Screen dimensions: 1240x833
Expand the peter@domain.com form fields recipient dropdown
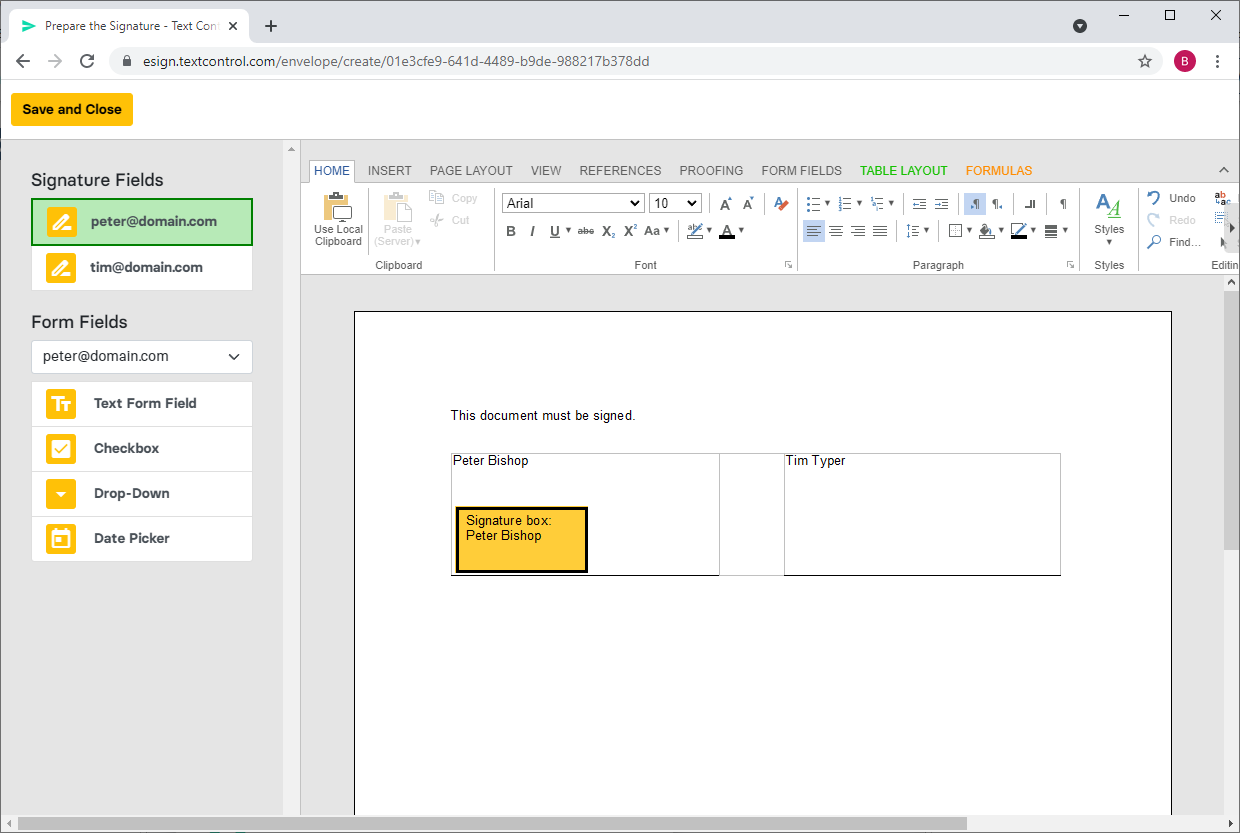coord(142,357)
